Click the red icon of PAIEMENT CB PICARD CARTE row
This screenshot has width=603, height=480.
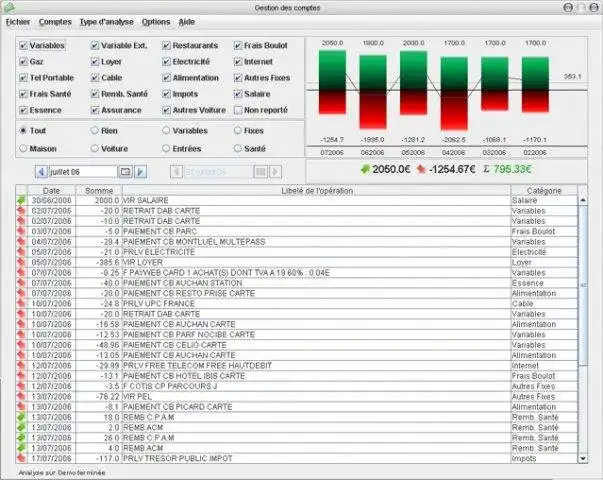[21, 407]
